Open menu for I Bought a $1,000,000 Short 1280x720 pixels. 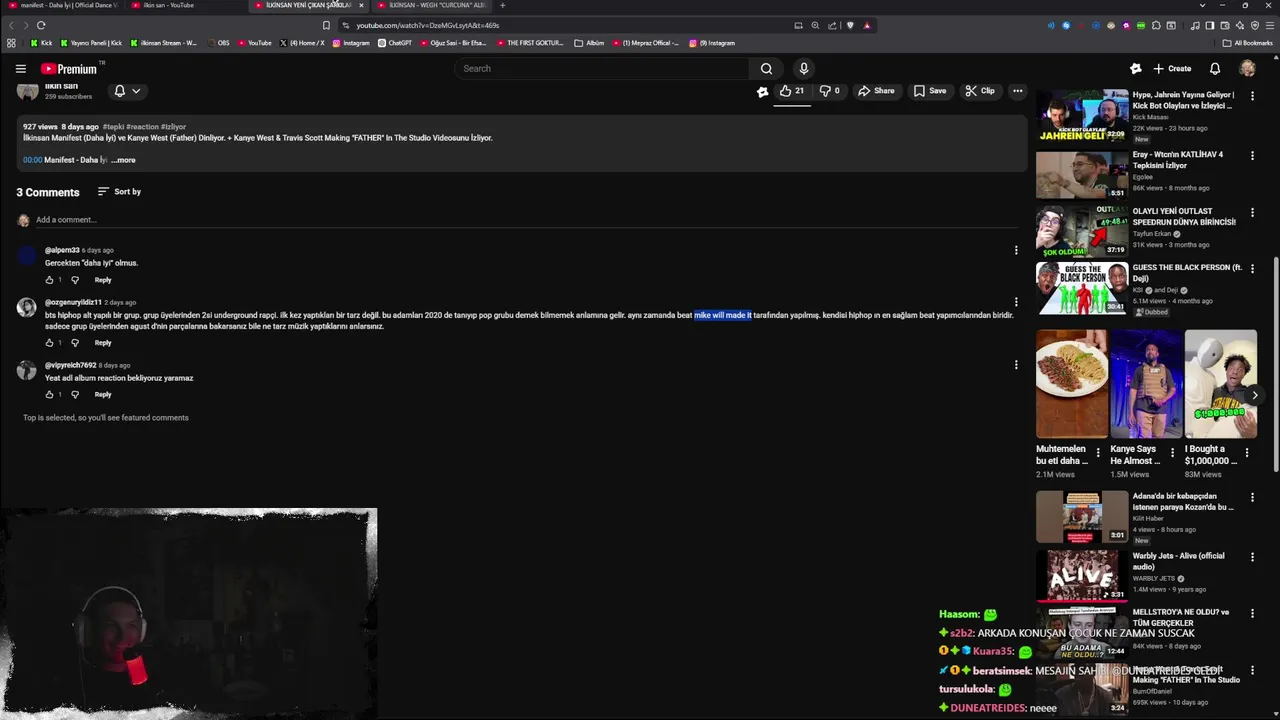click(1247, 455)
